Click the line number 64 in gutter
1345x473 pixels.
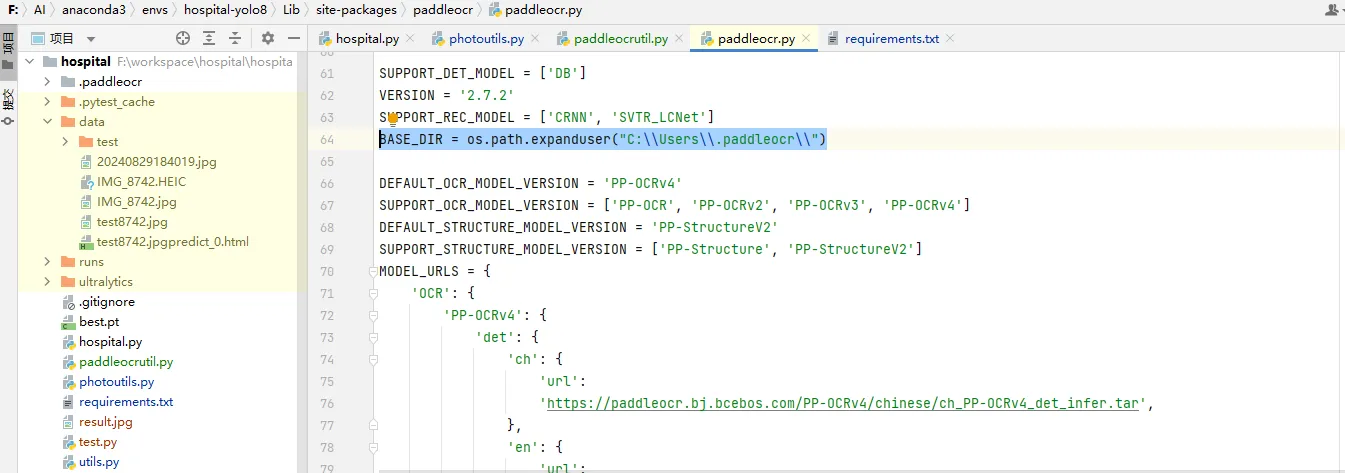pos(327,140)
